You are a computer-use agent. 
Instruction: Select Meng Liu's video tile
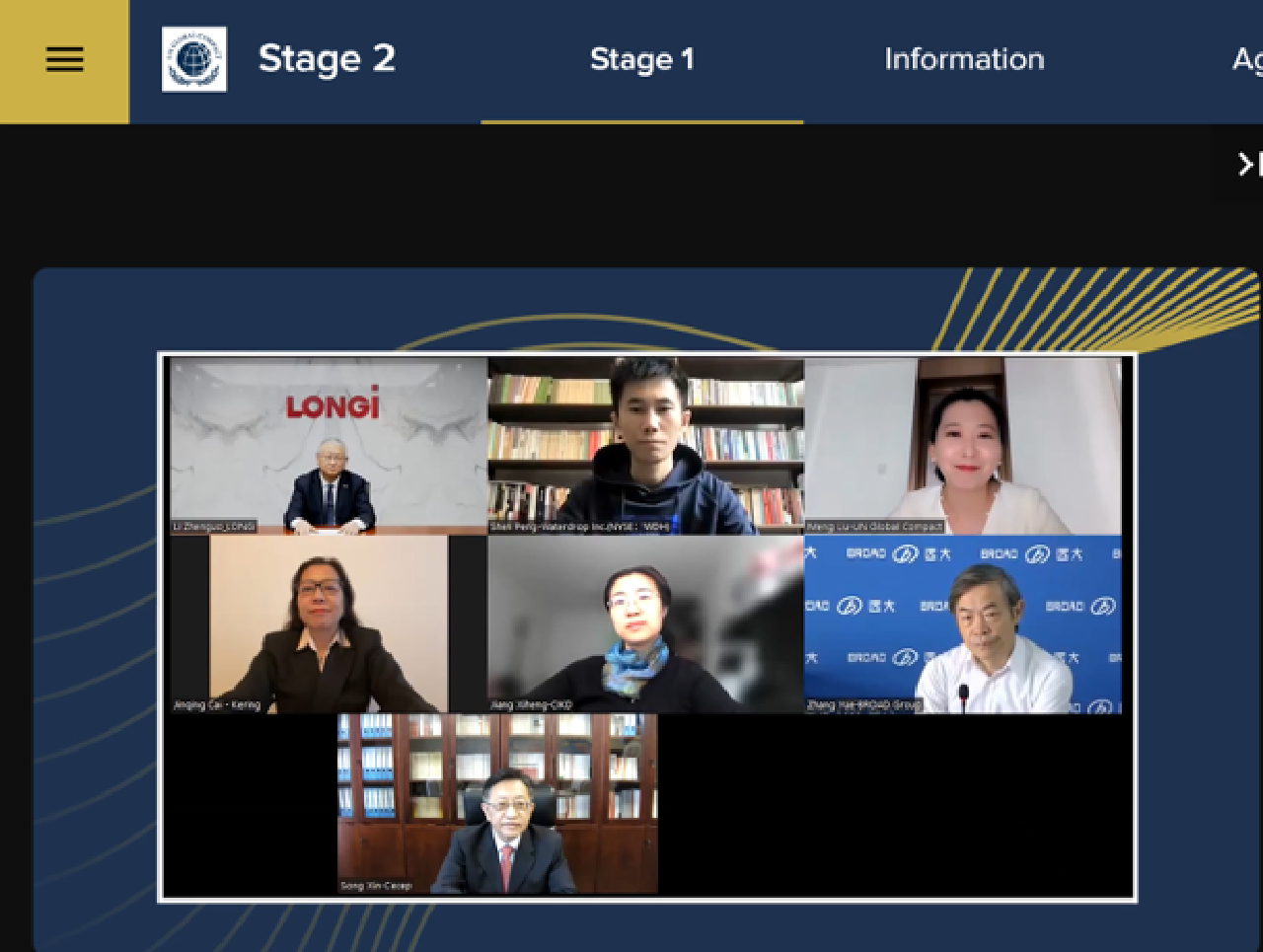963,446
